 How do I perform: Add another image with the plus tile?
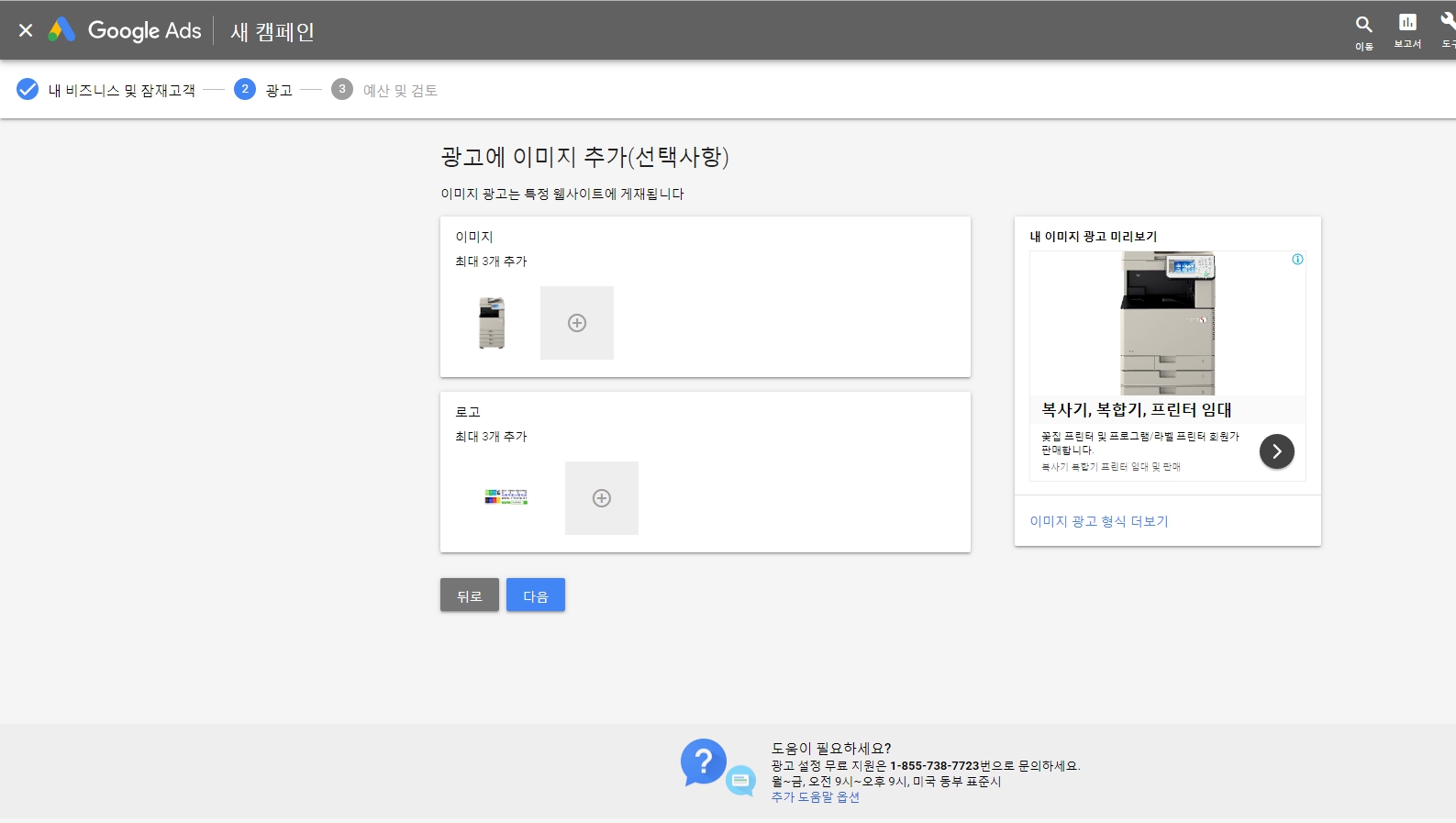click(576, 323)
